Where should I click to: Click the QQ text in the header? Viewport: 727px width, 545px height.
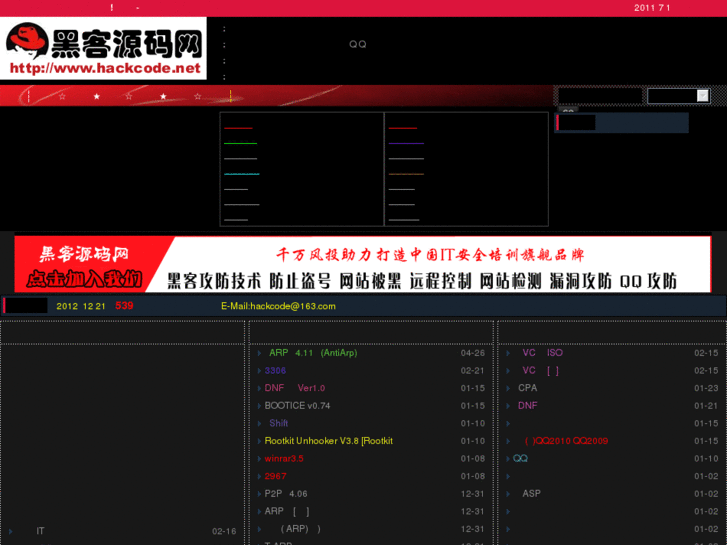click(x=357, y=44)
